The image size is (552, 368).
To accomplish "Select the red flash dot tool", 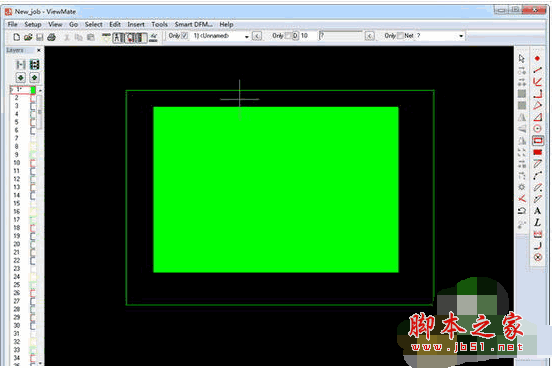I will click(x=537, y=58).
